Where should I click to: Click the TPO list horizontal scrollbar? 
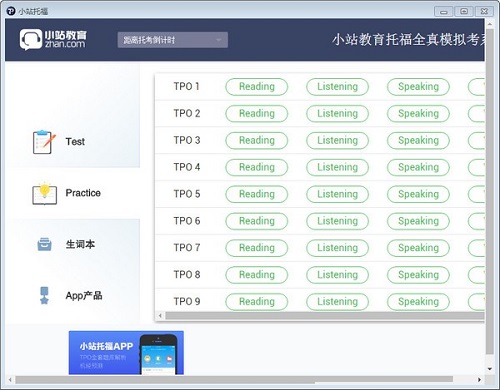325,316
